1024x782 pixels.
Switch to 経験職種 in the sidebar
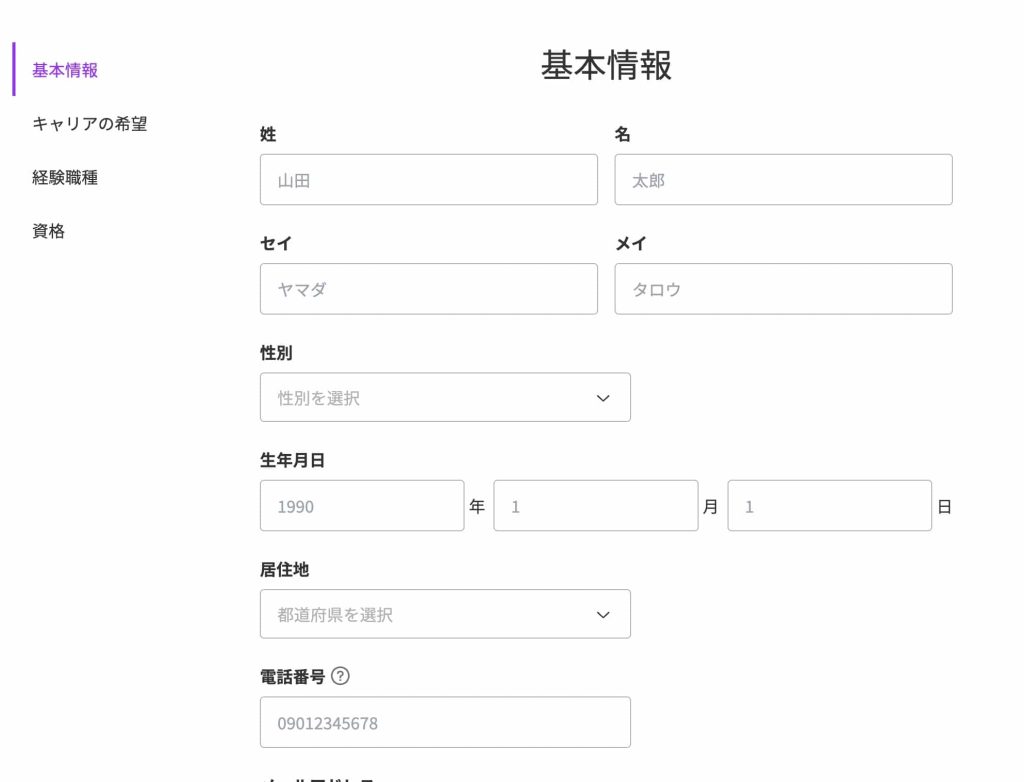(x=65, y=178)
